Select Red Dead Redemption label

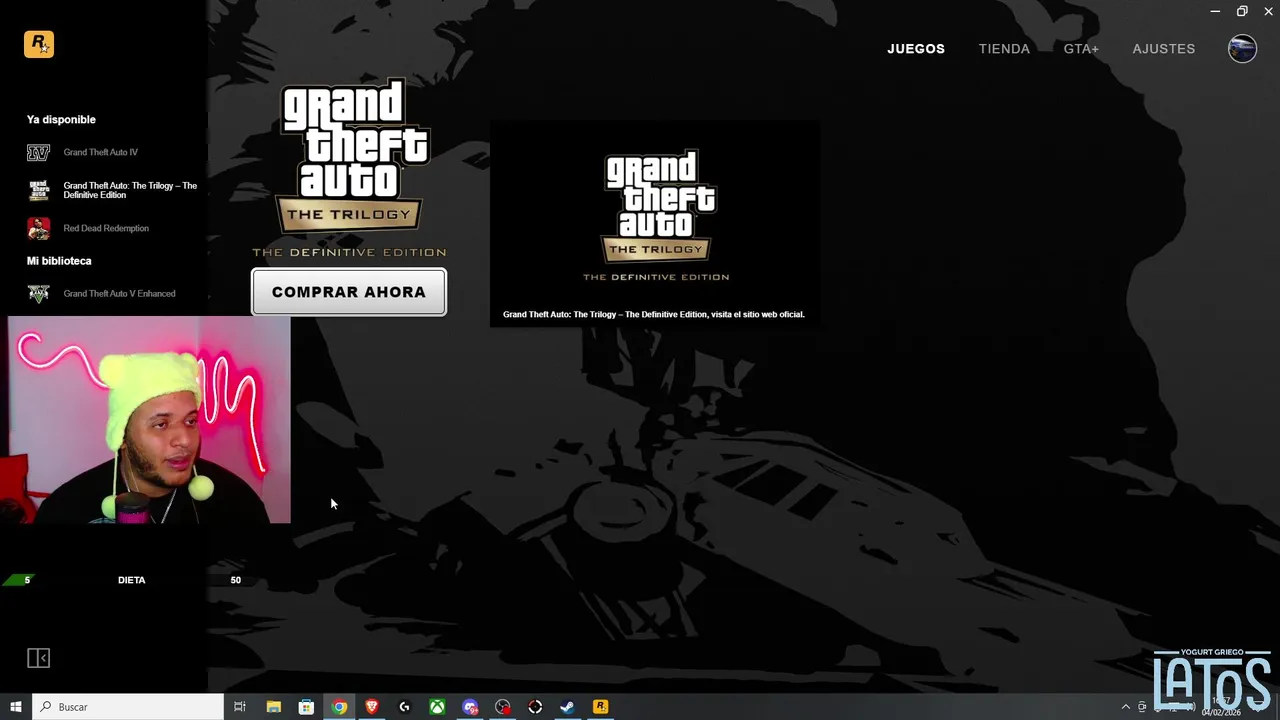(x=106, y=228)
